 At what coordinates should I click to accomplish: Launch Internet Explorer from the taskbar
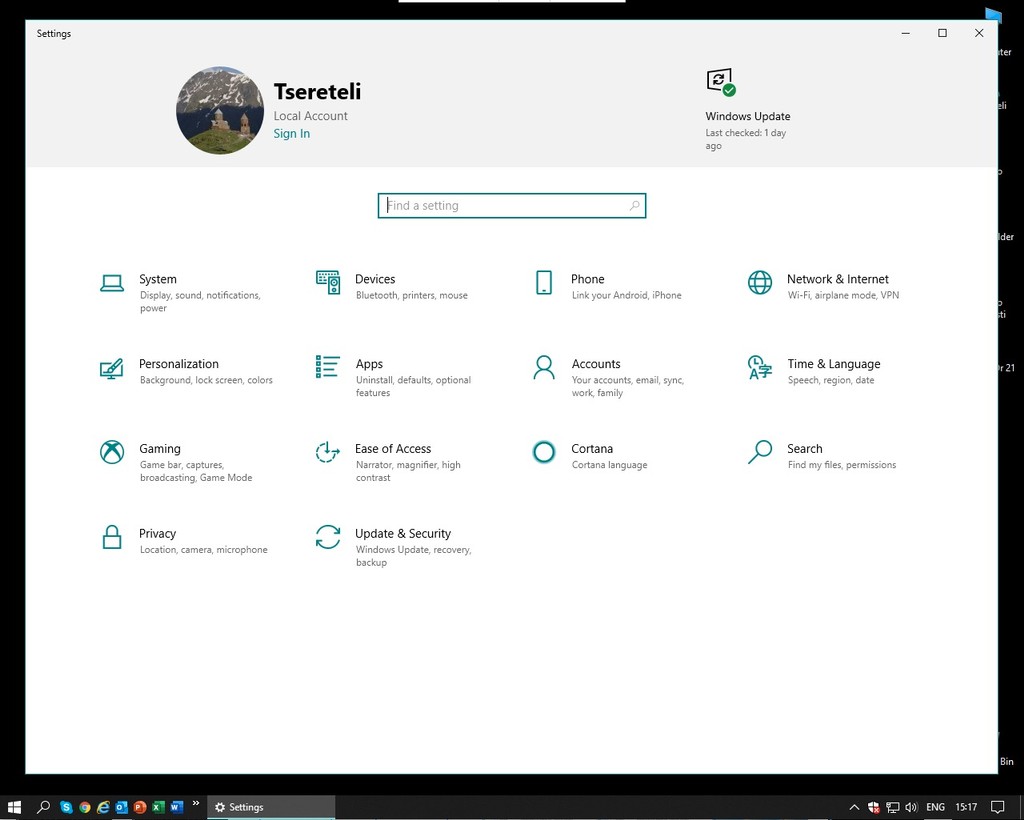point(103,808)
